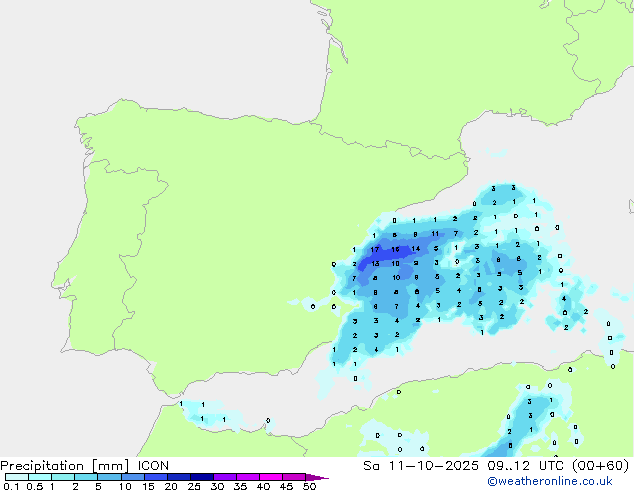The width and height of the screenshot is (634, 490).
Task: Click the '20' legend scale label
Action: tap(171, 486)
